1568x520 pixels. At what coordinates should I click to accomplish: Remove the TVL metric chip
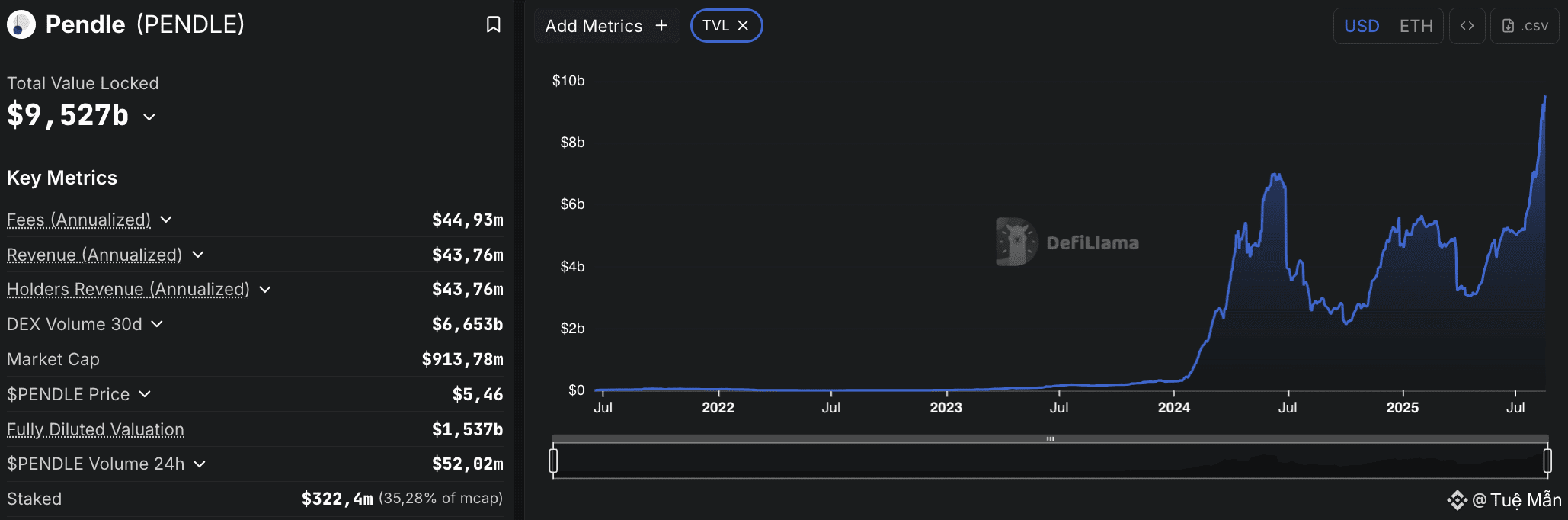744,25
